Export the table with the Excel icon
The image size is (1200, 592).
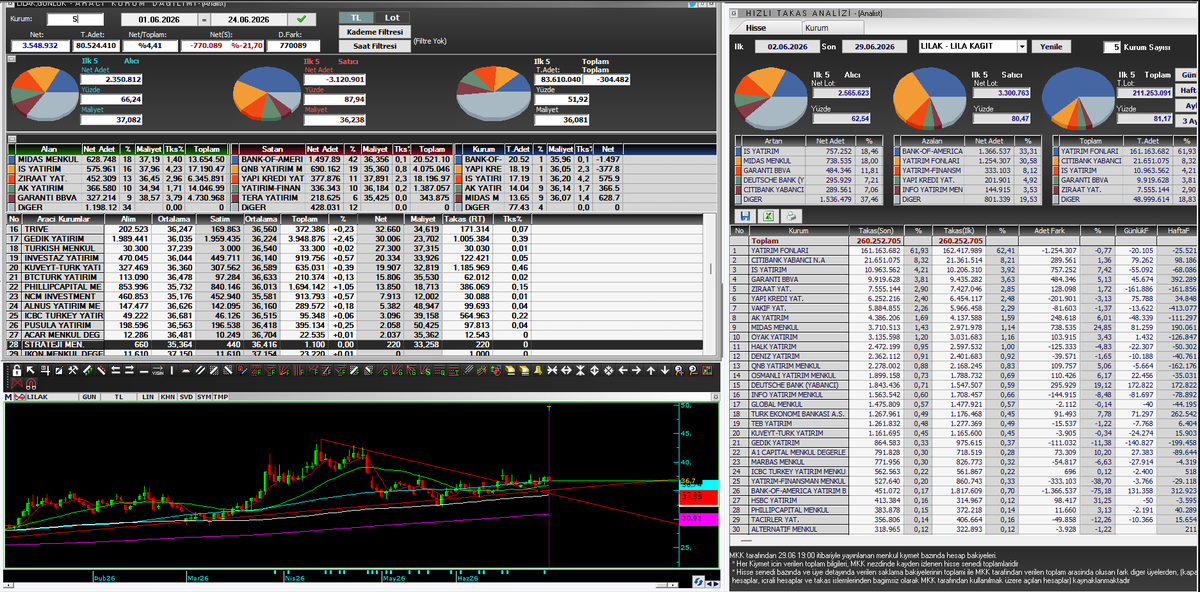(x=766, y=215)
